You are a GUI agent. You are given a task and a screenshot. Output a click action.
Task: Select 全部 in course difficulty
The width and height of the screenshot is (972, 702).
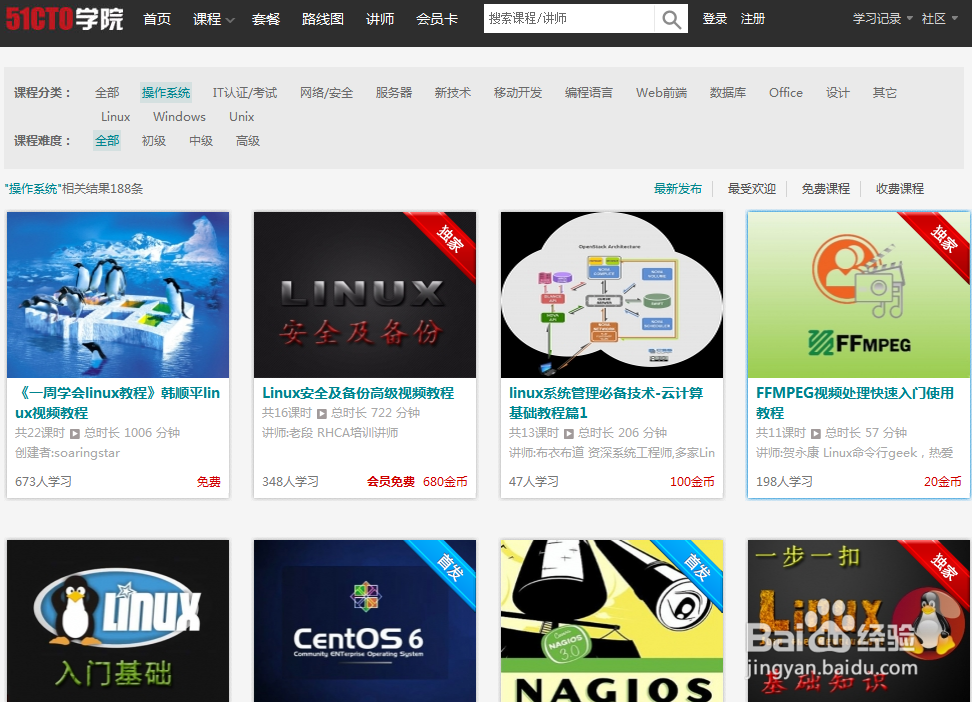tap(107, 141)
